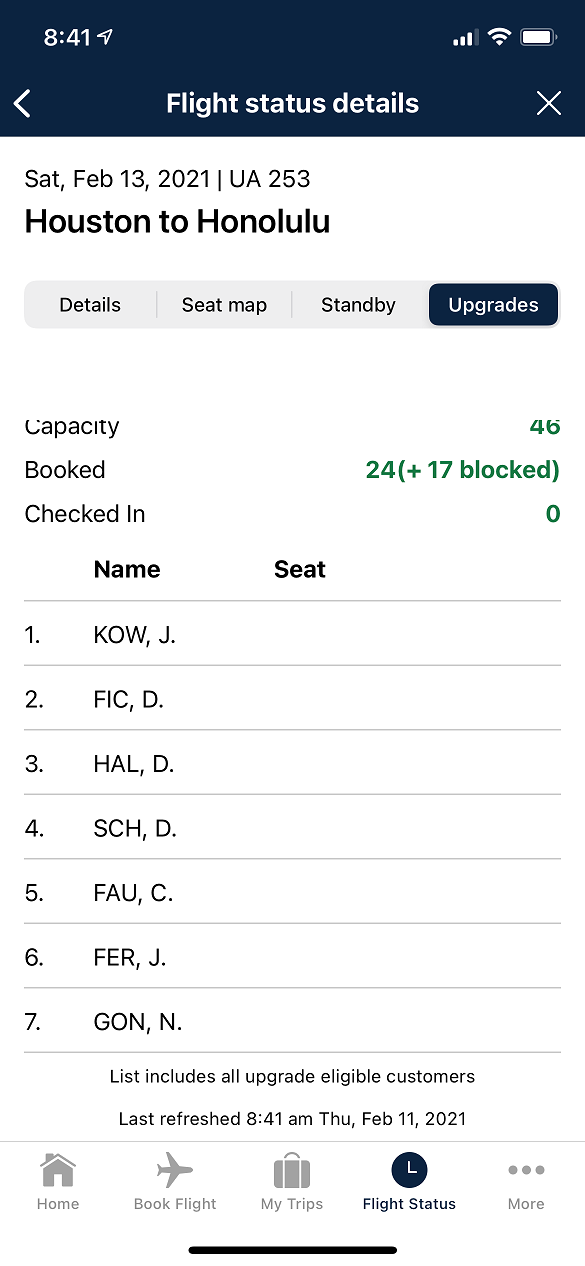The height and width of the screenshot is (1266, 585).
Task: Switch to the Seat map tab
Action: click(224, 305)
